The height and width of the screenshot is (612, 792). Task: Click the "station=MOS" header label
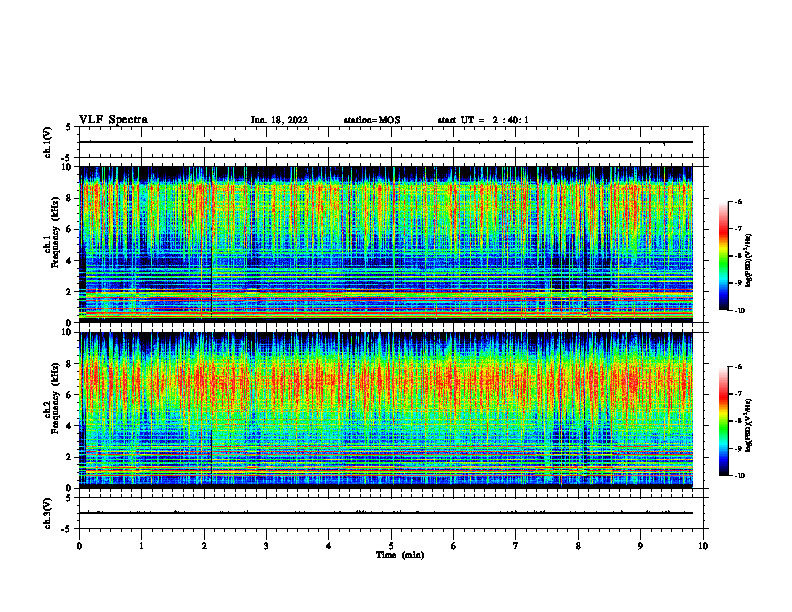click(x=372, y=120)
